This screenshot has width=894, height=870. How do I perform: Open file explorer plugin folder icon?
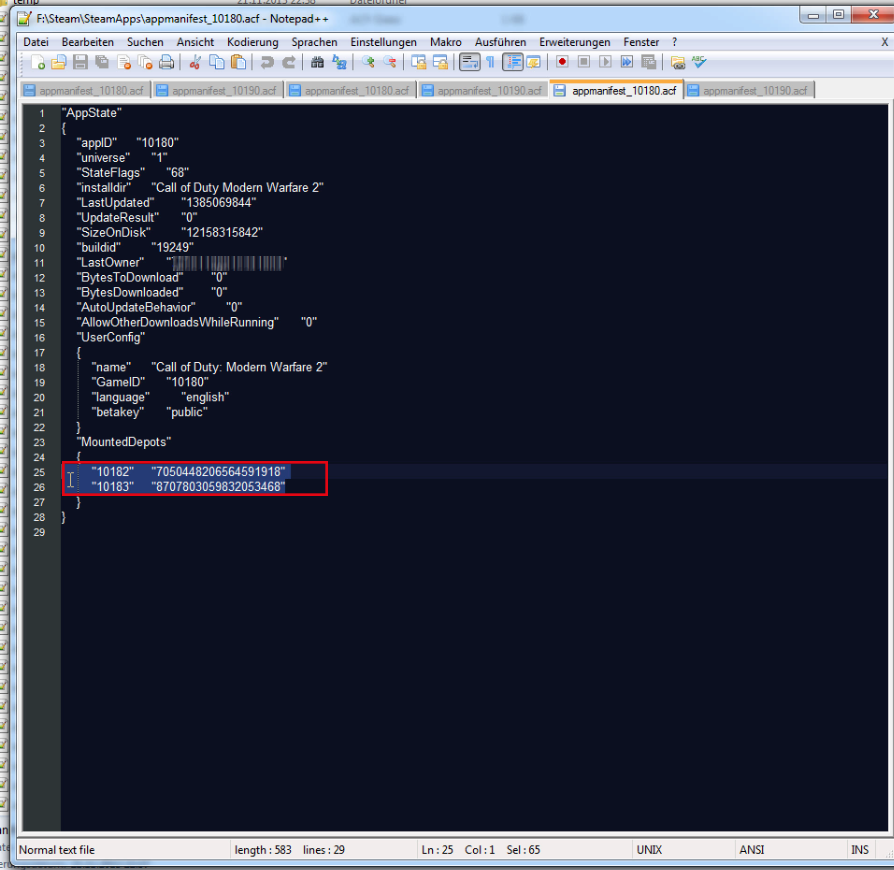click(677, 62)
